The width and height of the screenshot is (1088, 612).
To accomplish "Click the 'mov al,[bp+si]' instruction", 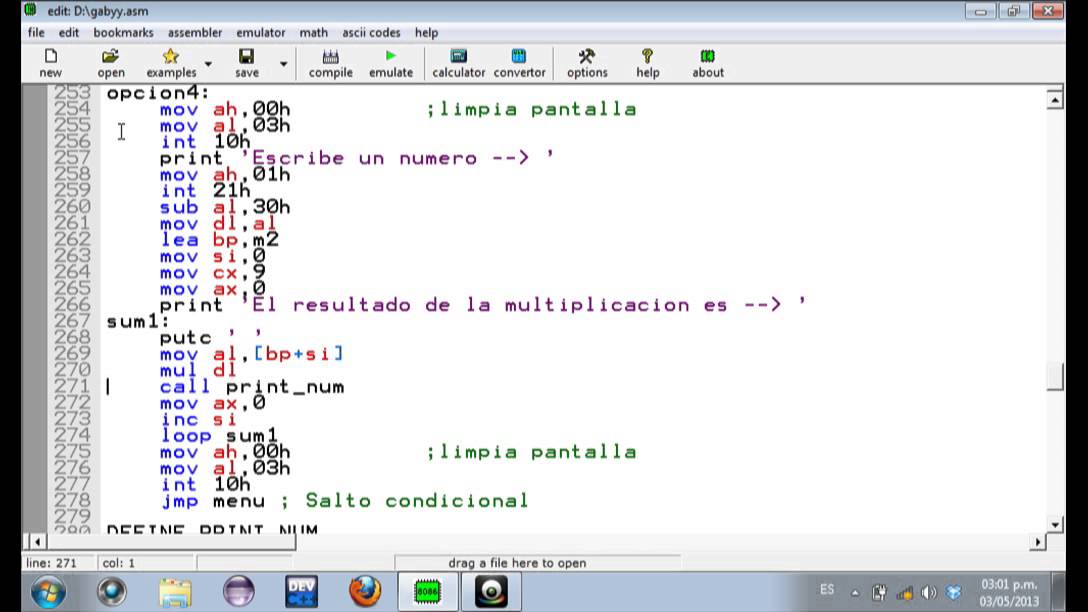I will 252,355.
